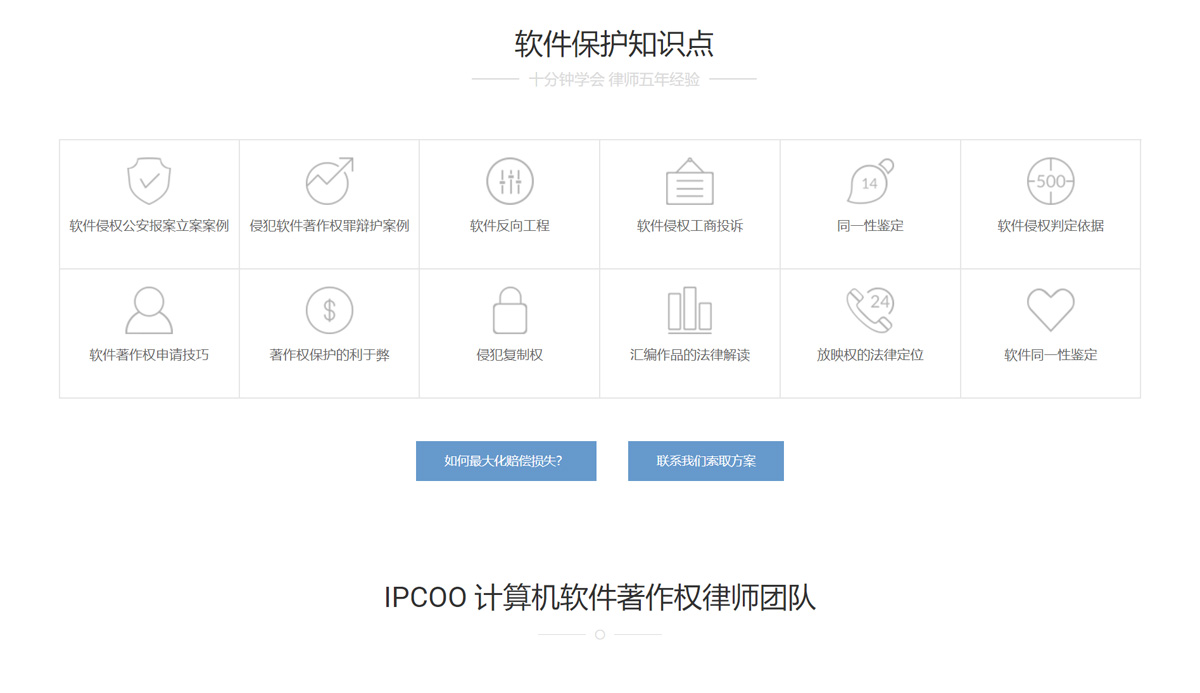Click the 500 crosshair target icon
Screen dimensions: 1200x693
click(1050, 182)
